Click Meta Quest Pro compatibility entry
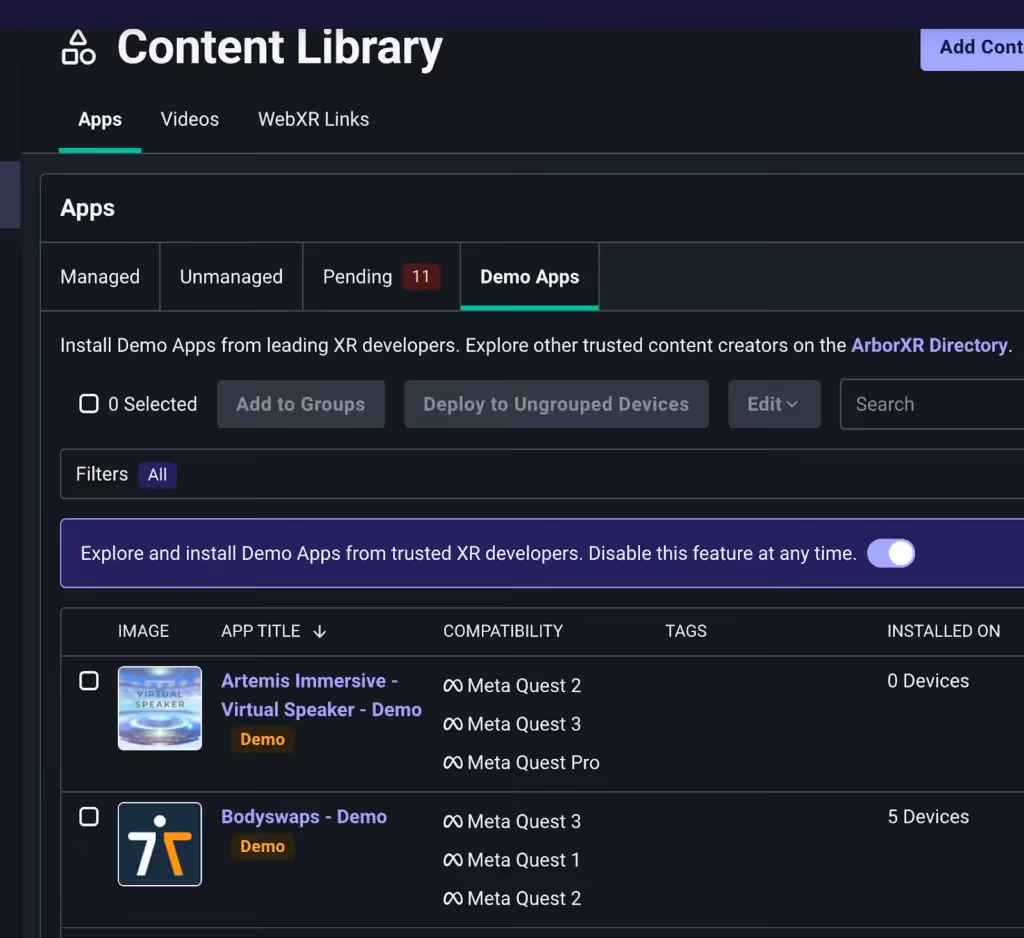This screenshot has height=938, width=1024. (x=521, y=762)
